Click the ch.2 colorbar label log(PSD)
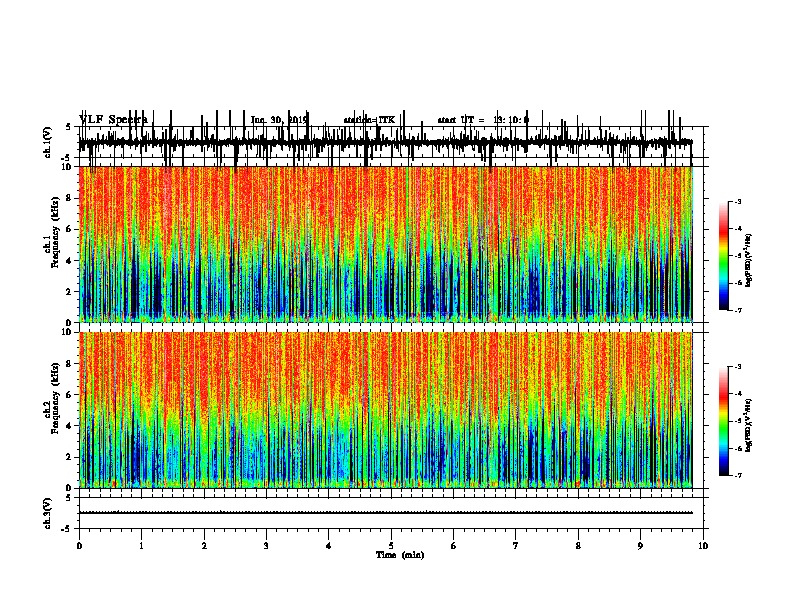792x612 pixels. tap(748, 425)
